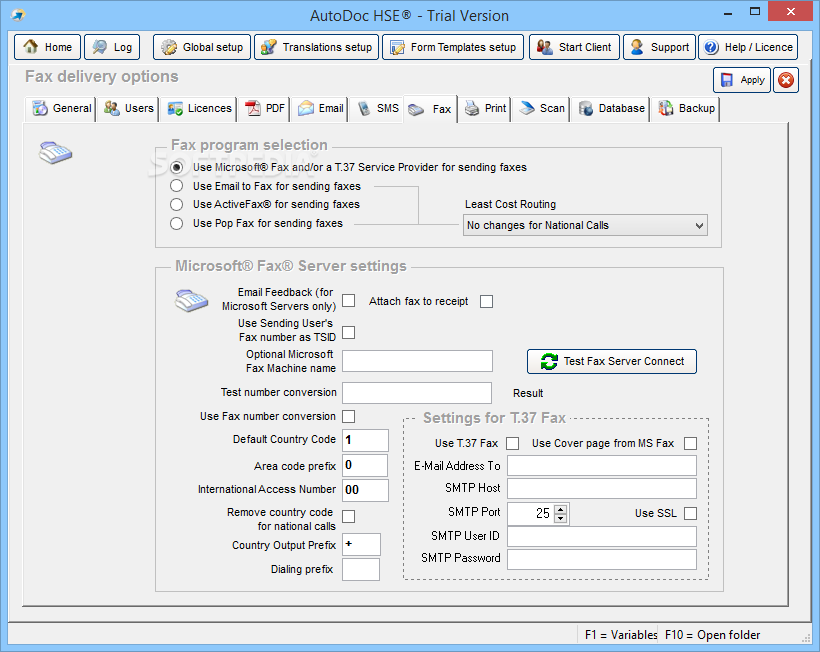Increase SMTP Port with up arrow
The image size is (820, 652).
[561, 509]
